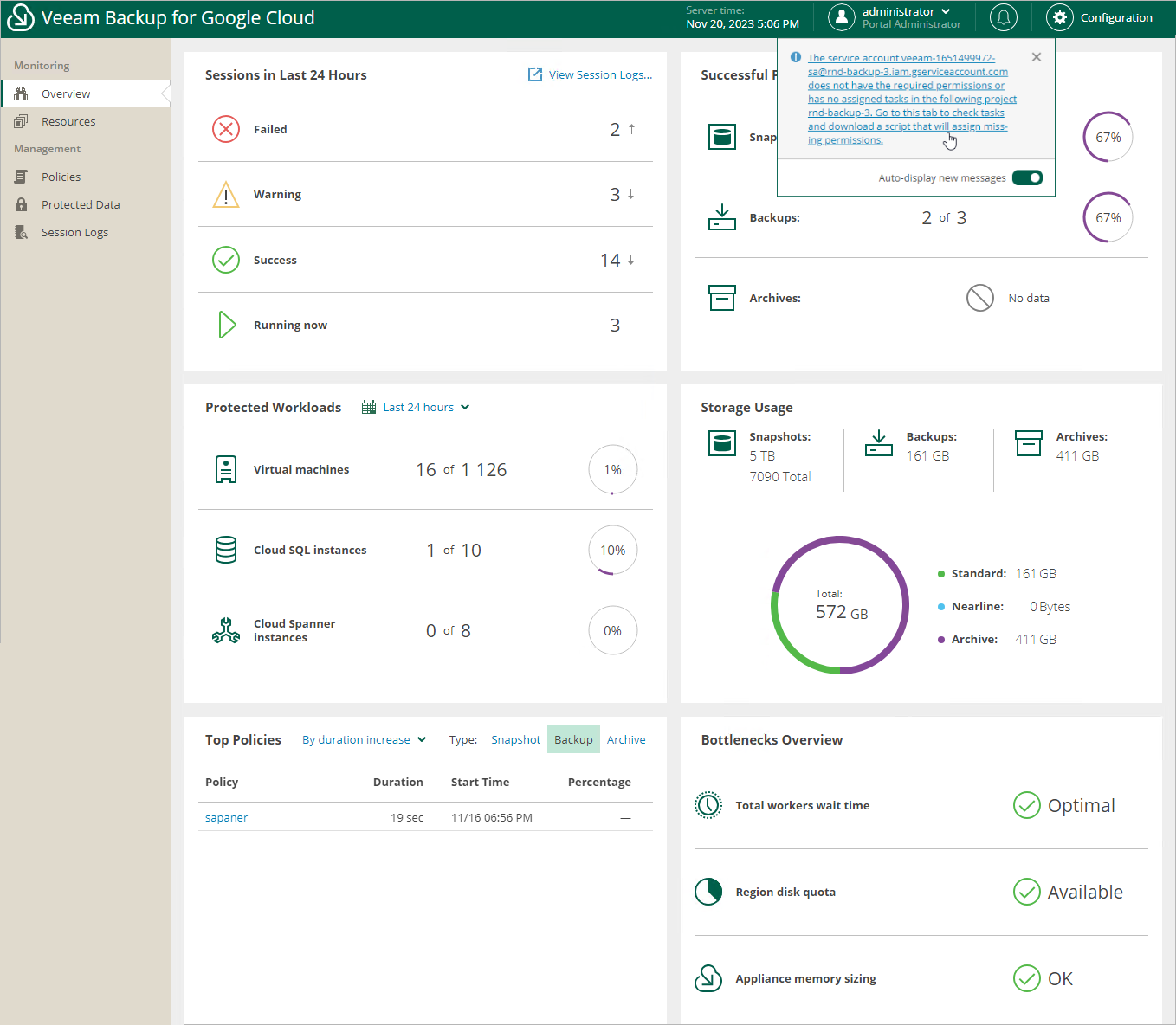
Task: Click the Region disk quota pie icon
Action: pyautogui.click(x=708, y=892)
